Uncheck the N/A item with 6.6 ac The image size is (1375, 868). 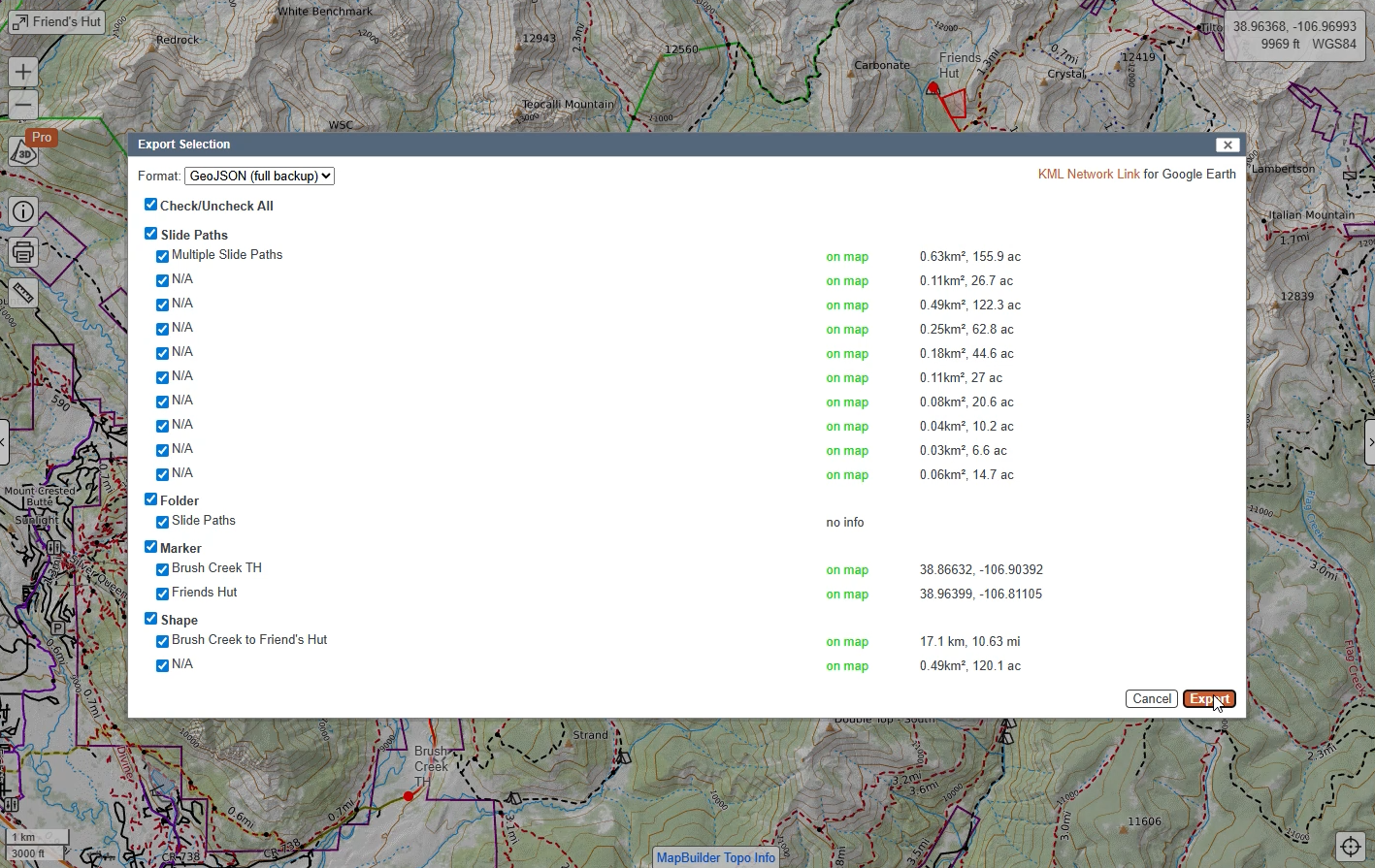[162, 451]
